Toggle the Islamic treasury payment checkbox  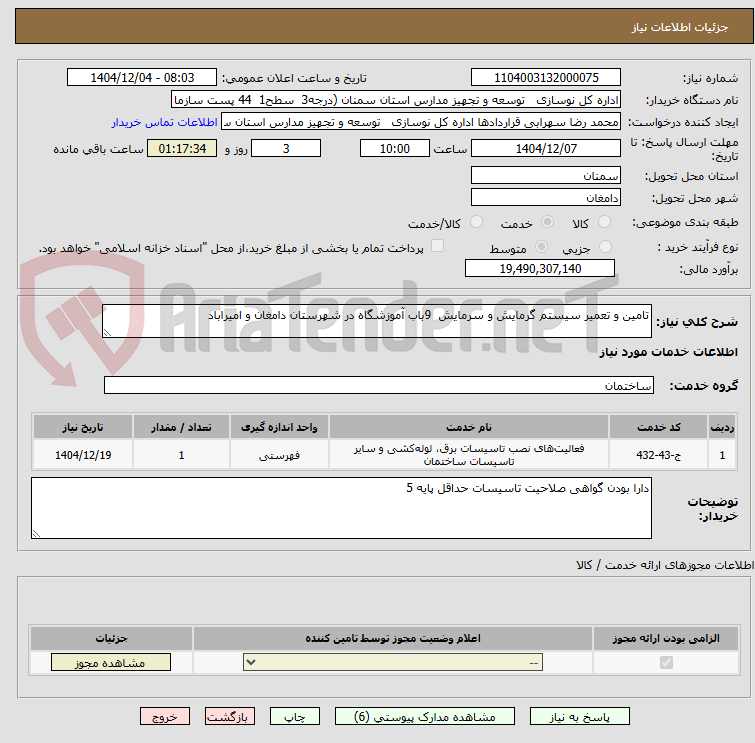[437, 246]
